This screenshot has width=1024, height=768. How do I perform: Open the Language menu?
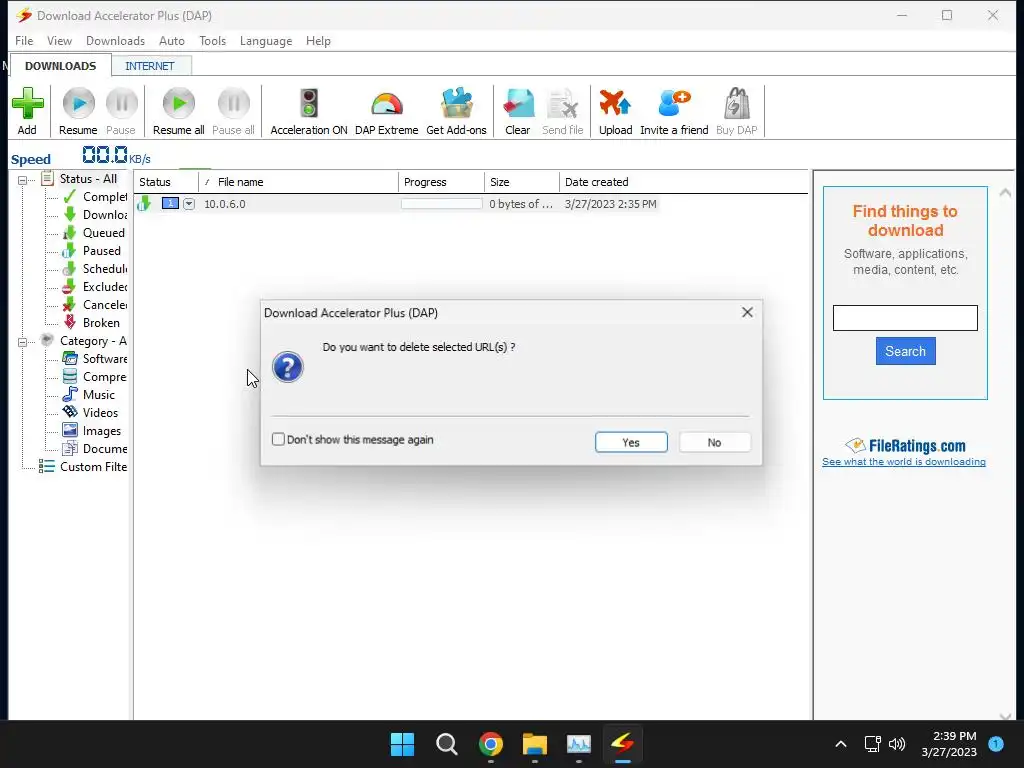click(x=266, y=40)
